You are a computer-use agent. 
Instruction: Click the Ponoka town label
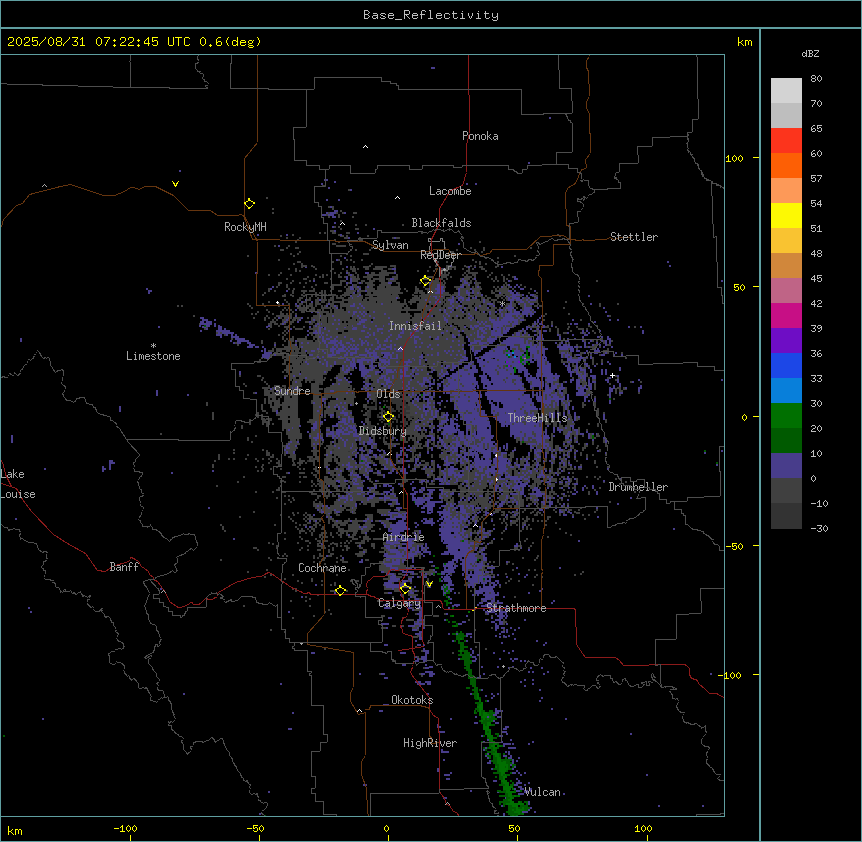tap(480, 136)
